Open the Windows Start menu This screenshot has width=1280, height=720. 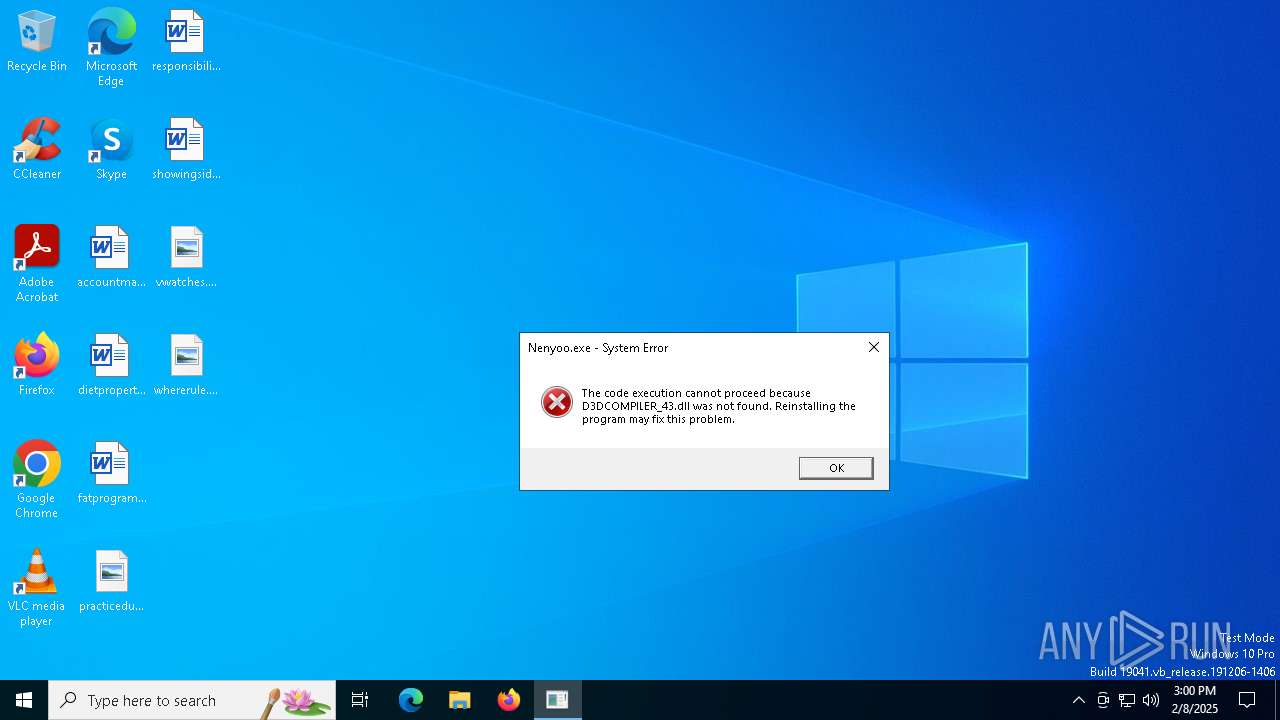coord(24,700)
